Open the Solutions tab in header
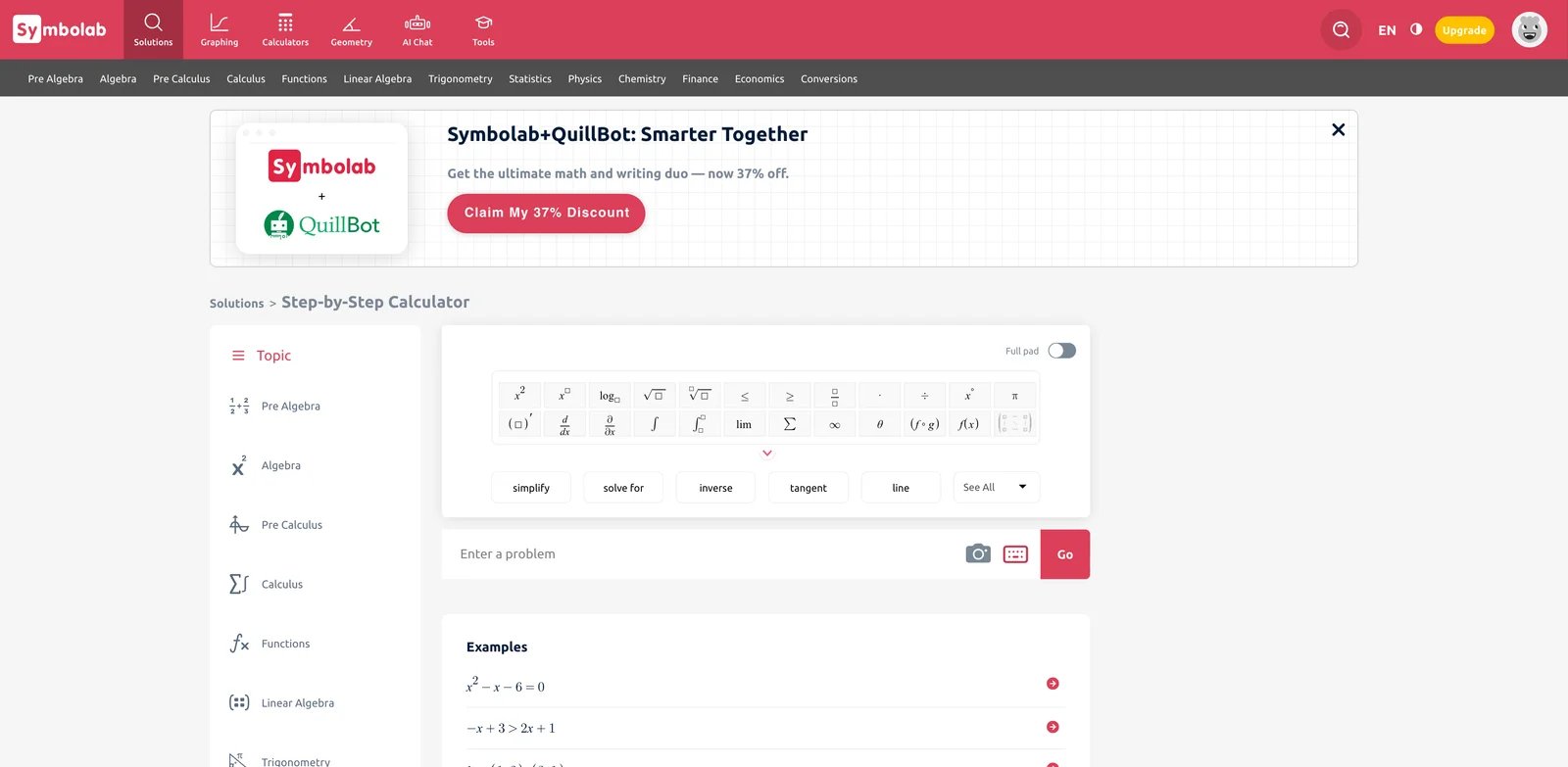The width and height of the screenshot is (1568, 767). [153, 29]
